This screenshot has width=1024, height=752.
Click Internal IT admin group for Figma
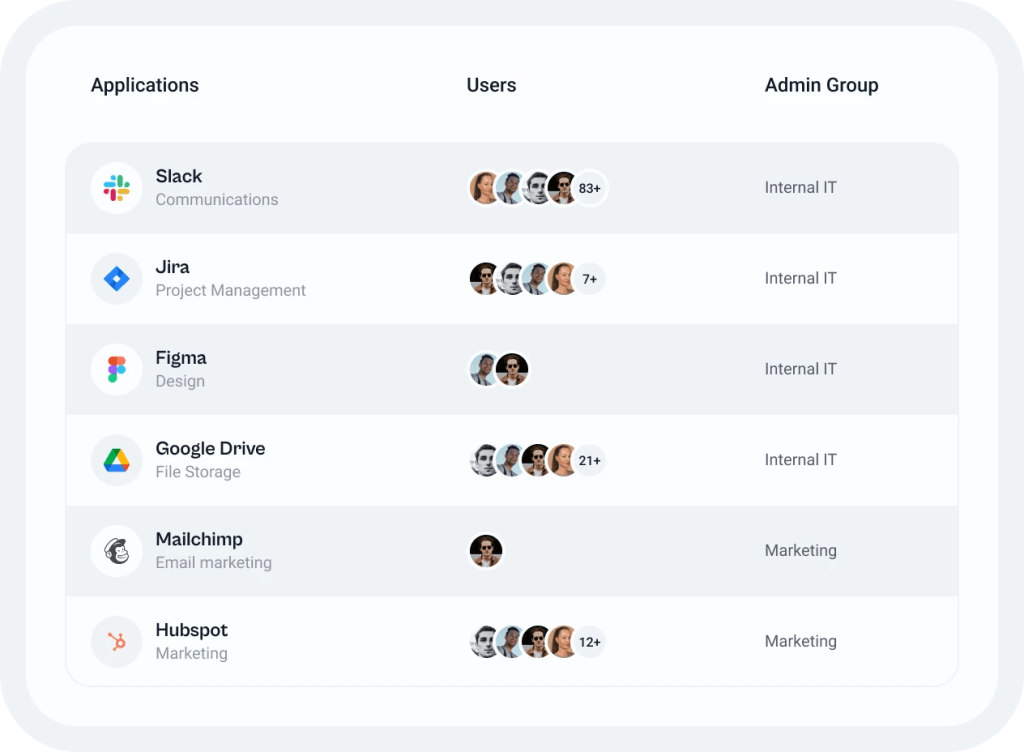tap(801, 369)
